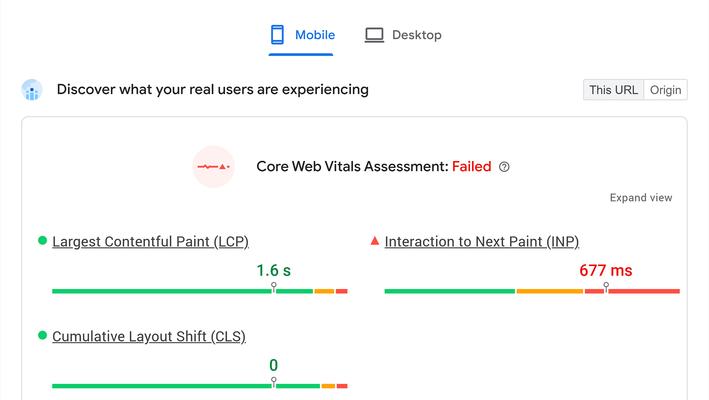Click the CLS distribution bar marker
The image size is (709, 400).
click(x=274, y=382)
